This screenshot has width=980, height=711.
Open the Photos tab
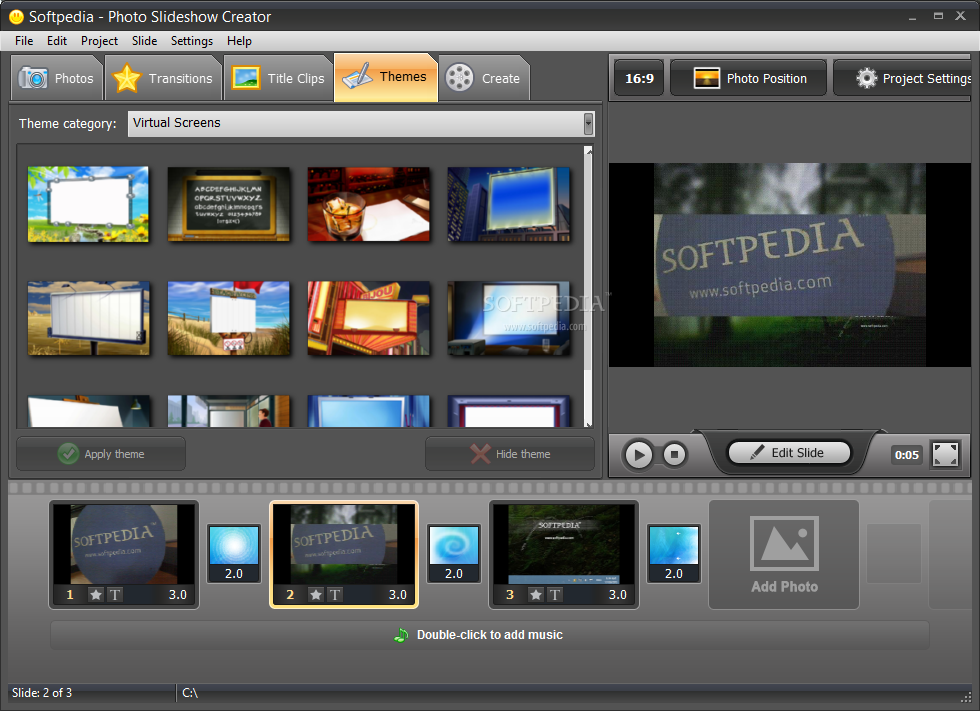click(57, 78)
